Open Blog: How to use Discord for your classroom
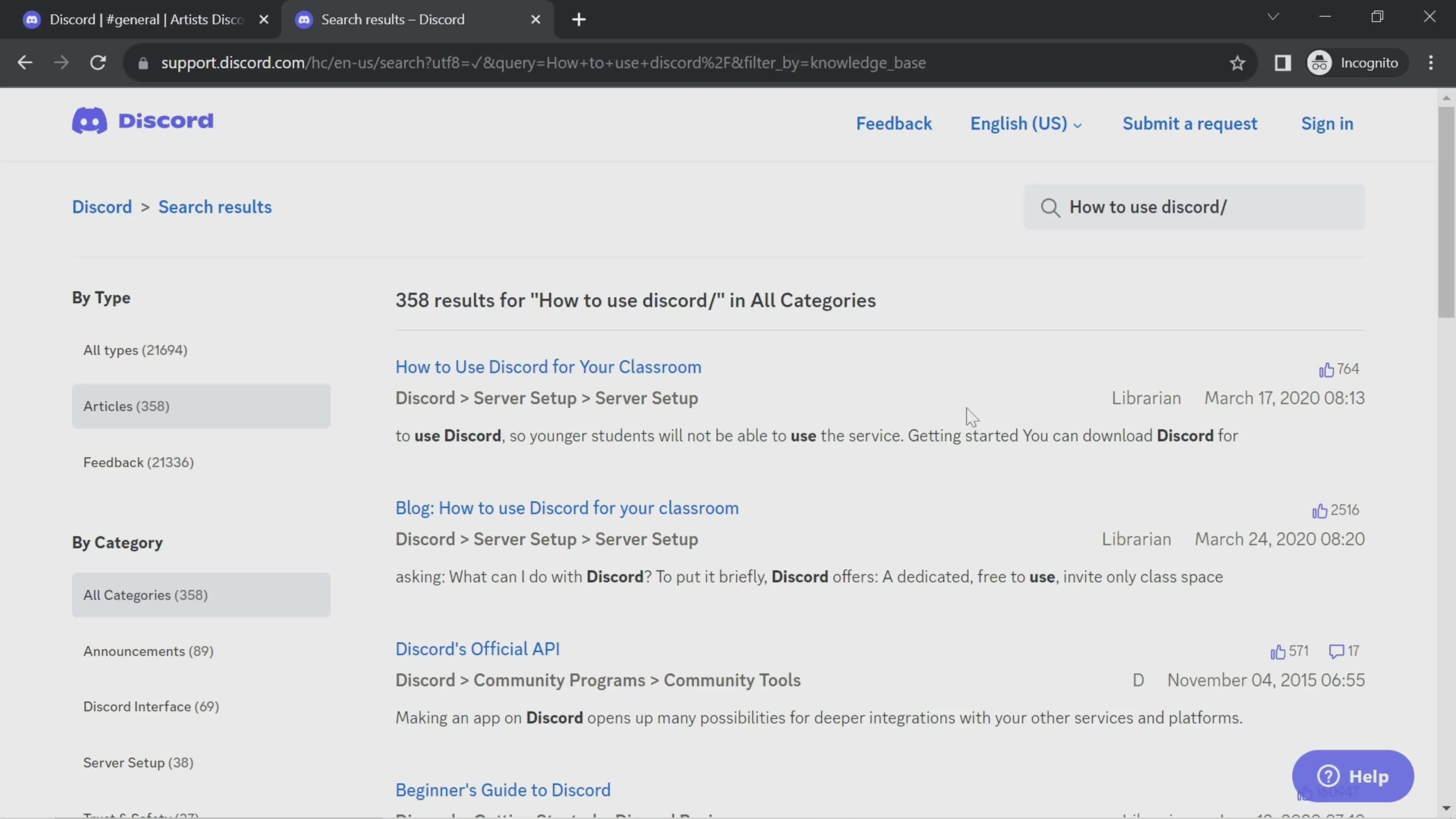 click(x=567, y=508)
